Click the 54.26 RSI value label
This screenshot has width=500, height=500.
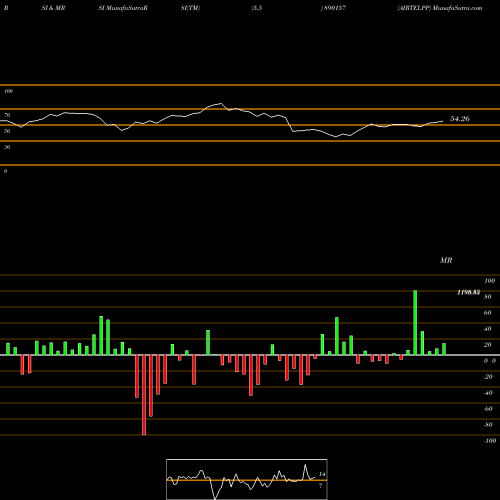click(460, 119)
